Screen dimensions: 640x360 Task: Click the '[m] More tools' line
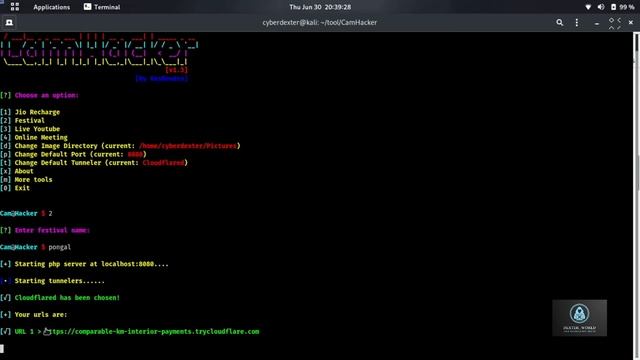pyautogui.click(x=26, y=180)
